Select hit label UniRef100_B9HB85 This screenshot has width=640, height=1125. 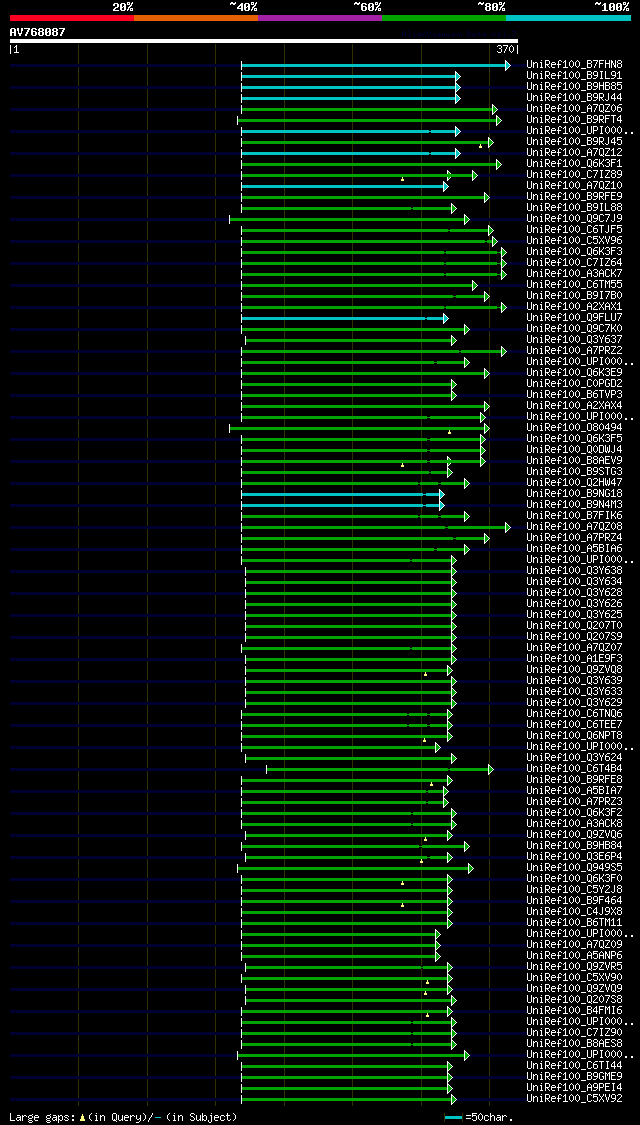point(574,87)
